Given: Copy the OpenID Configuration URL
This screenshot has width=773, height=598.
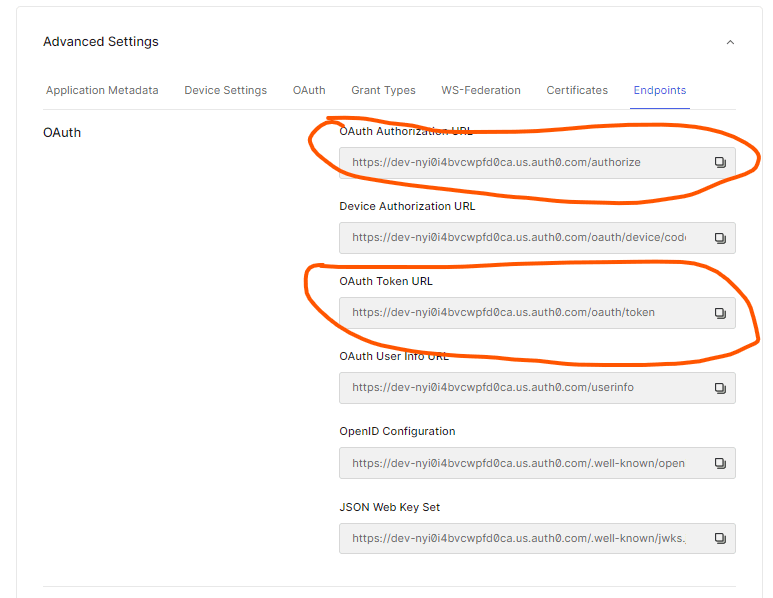Looking at the screenshot, I should coord(719,463).
